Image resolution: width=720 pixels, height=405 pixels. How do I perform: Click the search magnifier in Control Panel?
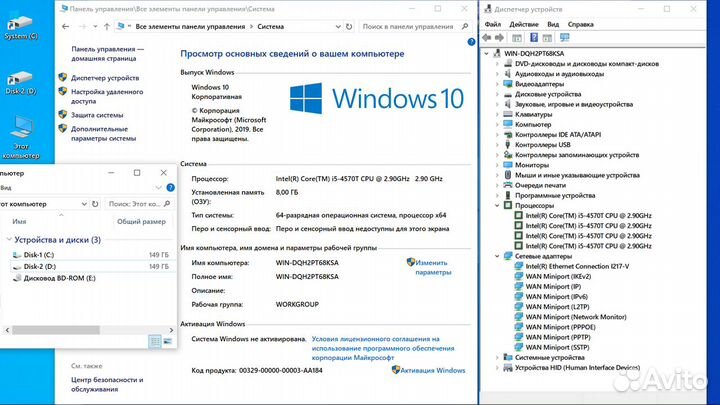[x=465, y=27]
